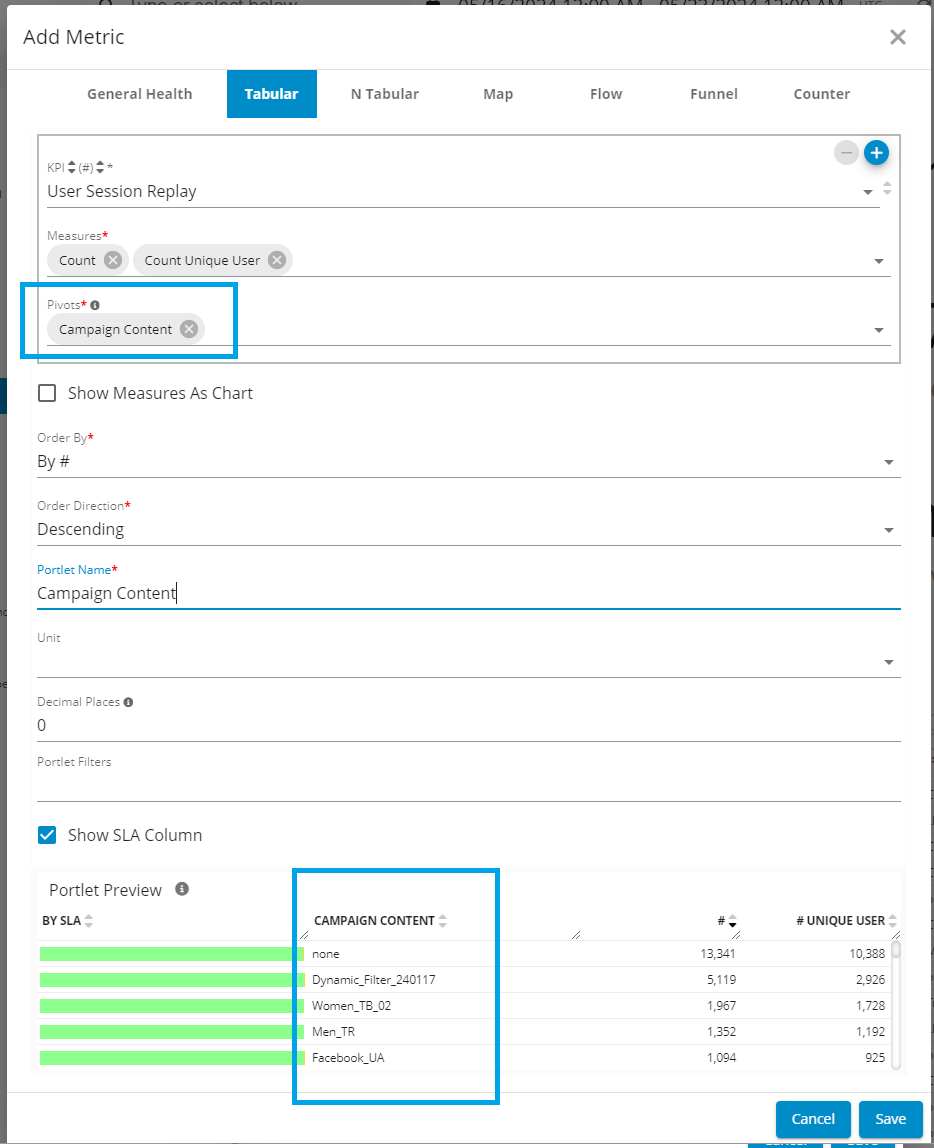Click the Decimal Places info icon
Viewport: 934px width, 1148px height.
[128, 702]
